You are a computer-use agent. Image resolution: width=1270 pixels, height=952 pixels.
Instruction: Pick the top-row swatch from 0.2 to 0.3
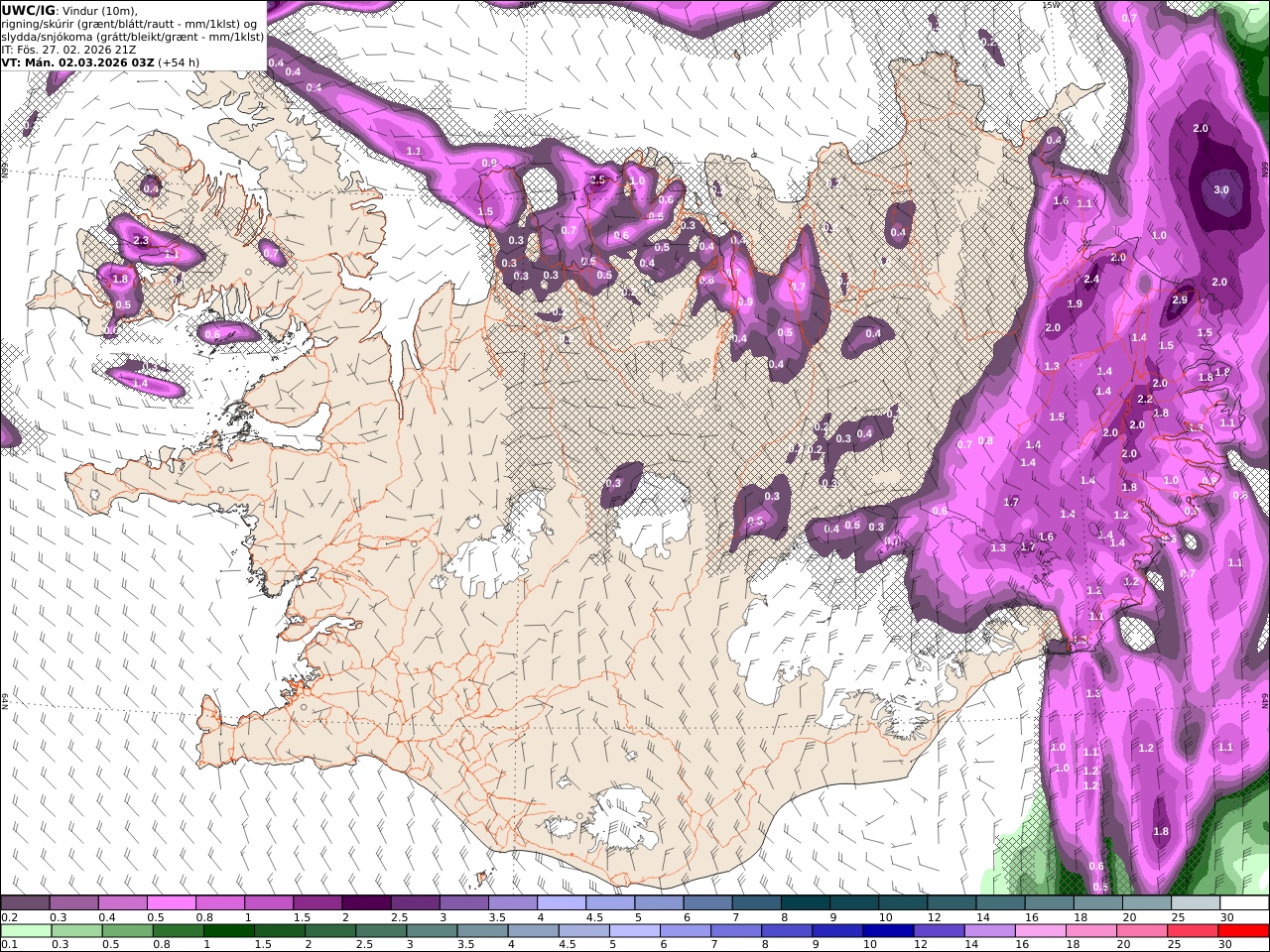pyautogui.click(x=25, y=903)
